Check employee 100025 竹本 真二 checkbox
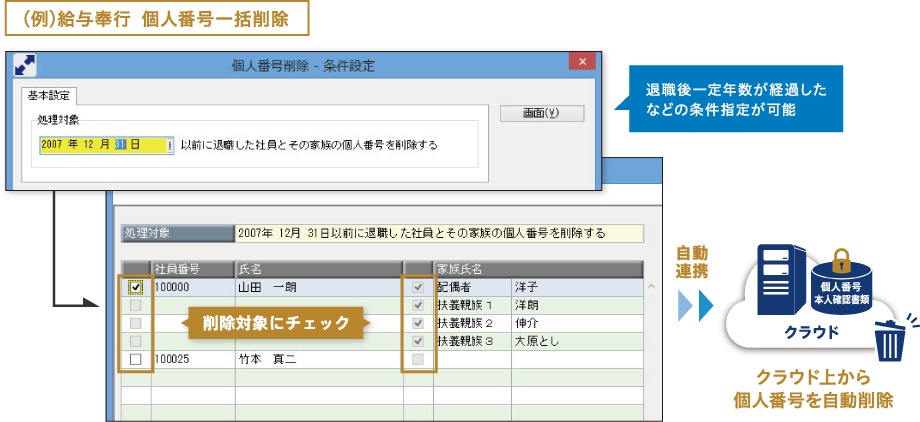Screen dimensions: 920x422 (136, 359)
